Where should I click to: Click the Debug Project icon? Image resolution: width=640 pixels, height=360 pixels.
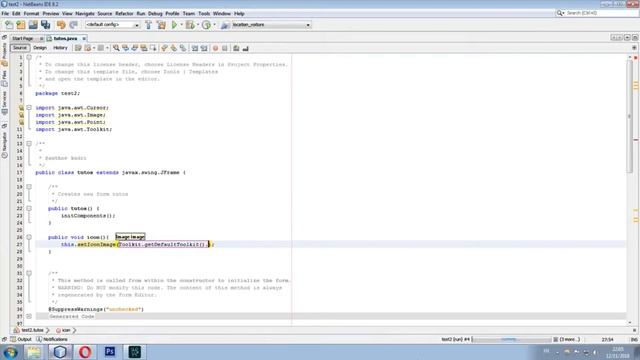pyautogui.click(x=190, y=25)
